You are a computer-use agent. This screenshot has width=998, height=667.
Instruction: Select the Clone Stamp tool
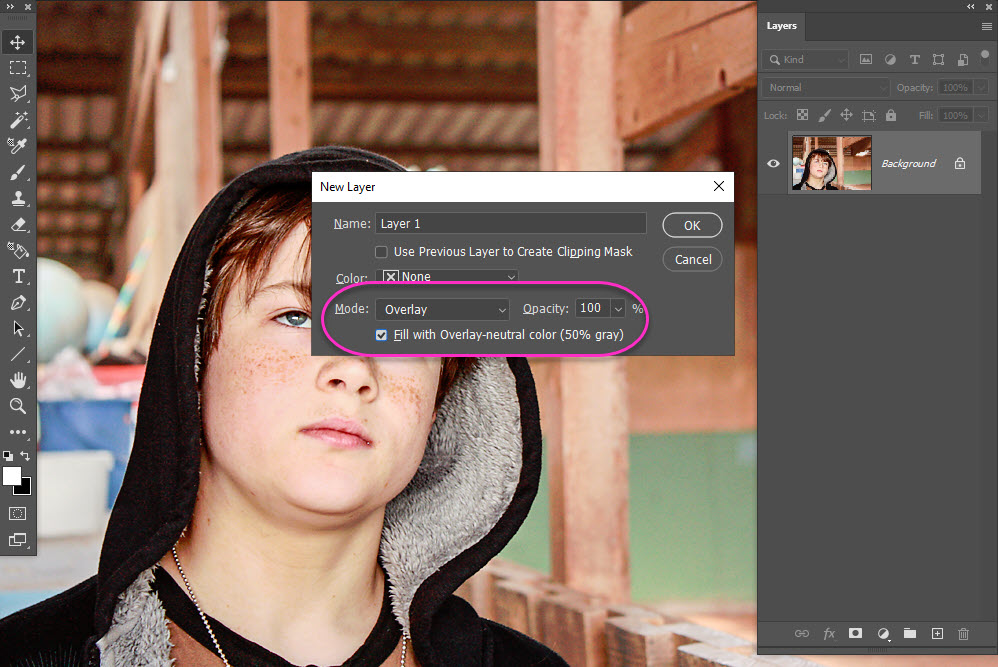pos(18,198)
